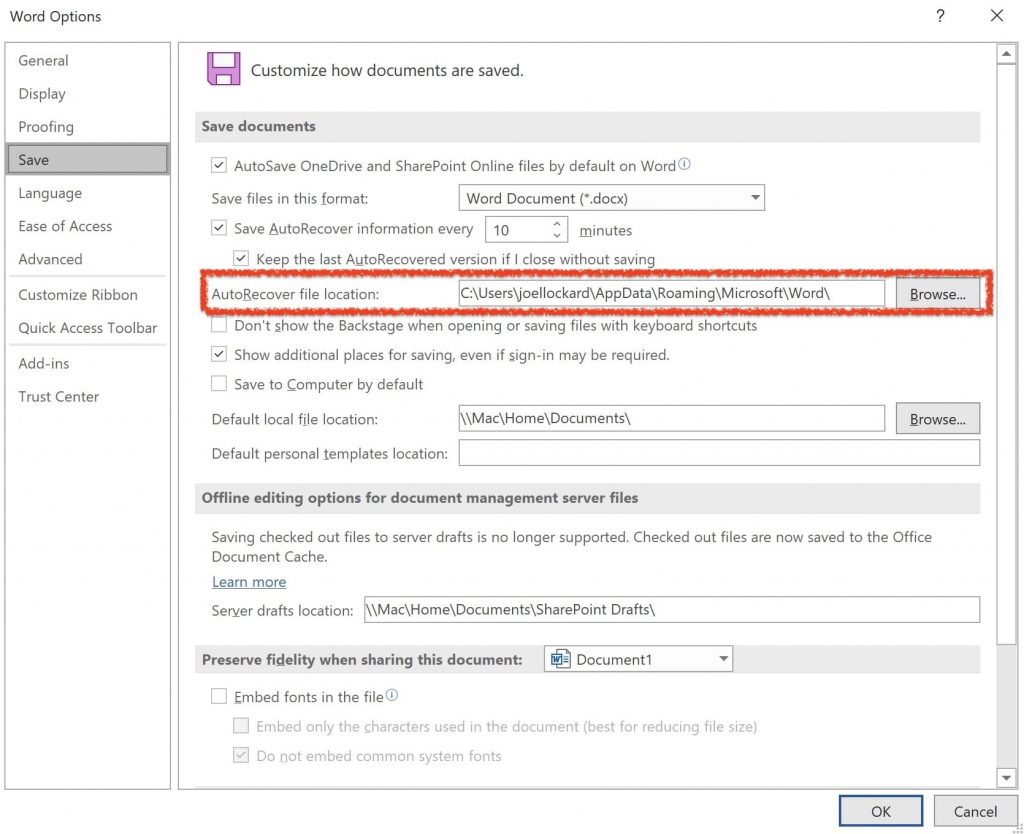This screenshot has width=1024, height=834.
Task: Open Customize Ribbon settings
Action: [x=78, y=294]
